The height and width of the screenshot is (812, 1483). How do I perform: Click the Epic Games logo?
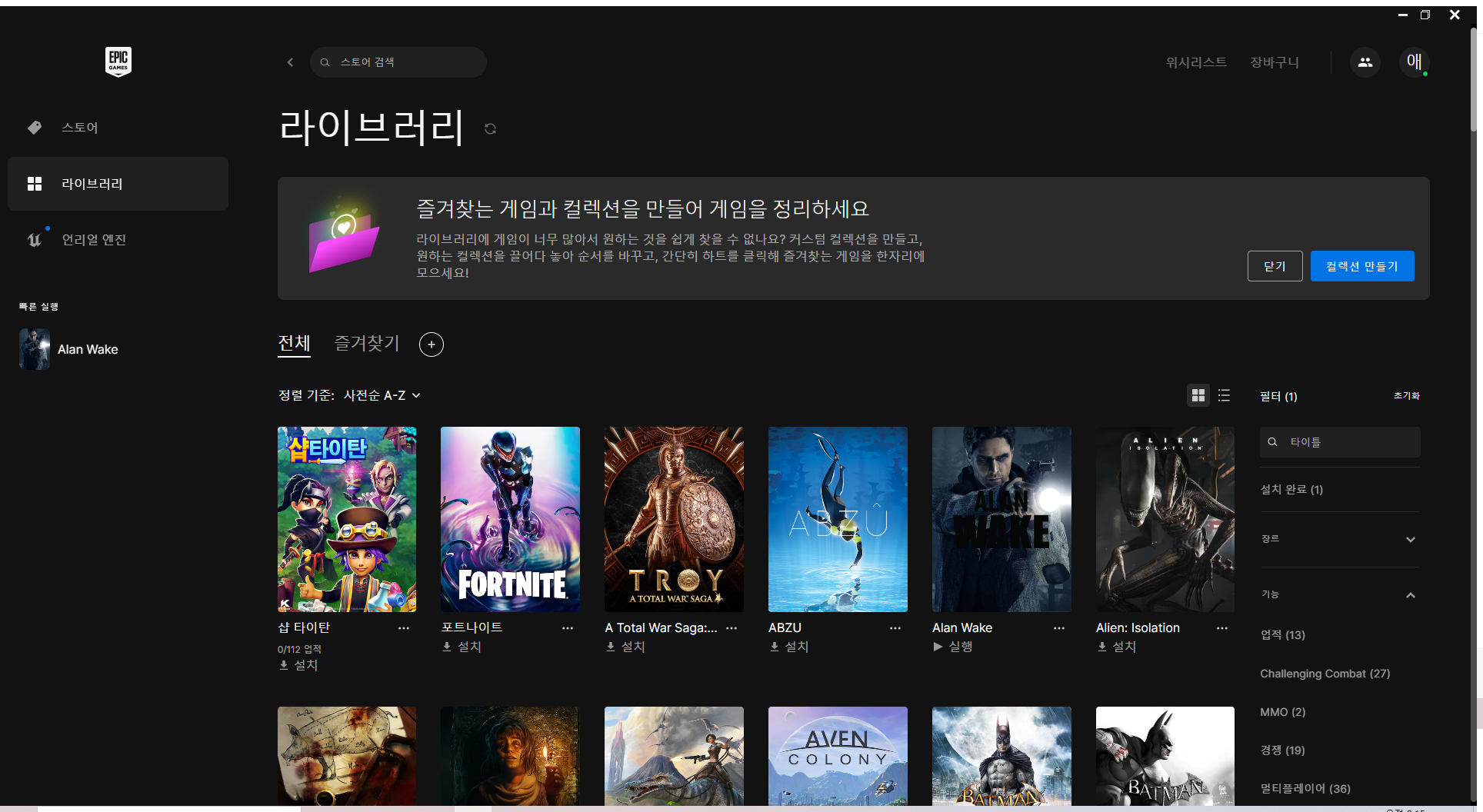118,62
